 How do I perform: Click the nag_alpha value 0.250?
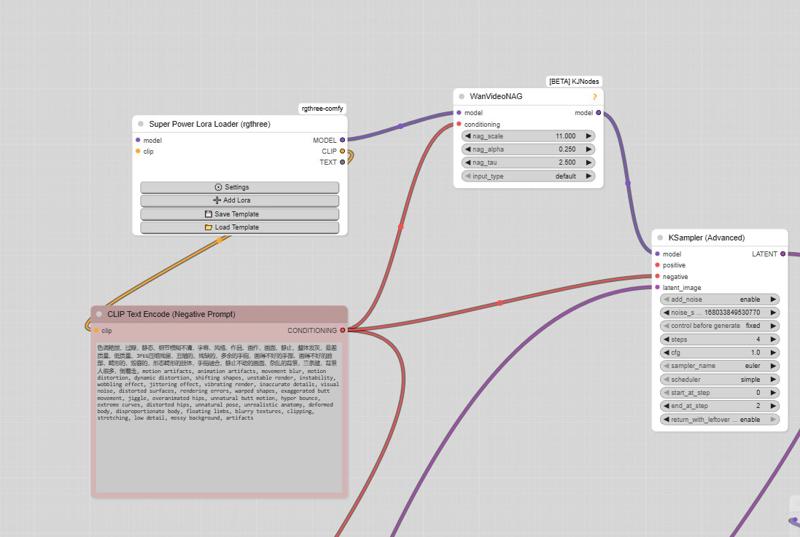[x=567, y=149]
